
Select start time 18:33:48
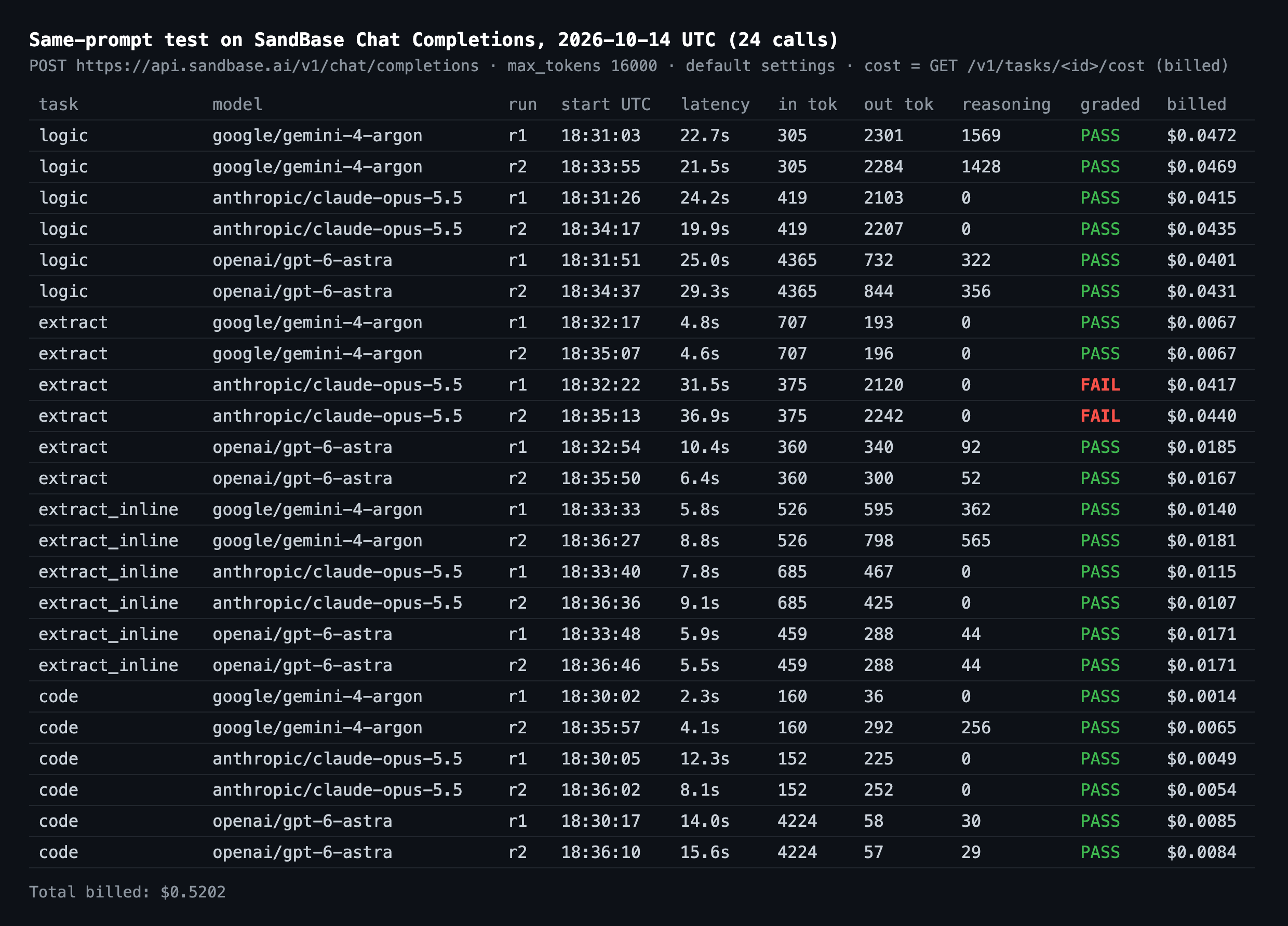(x=600, y=634)
